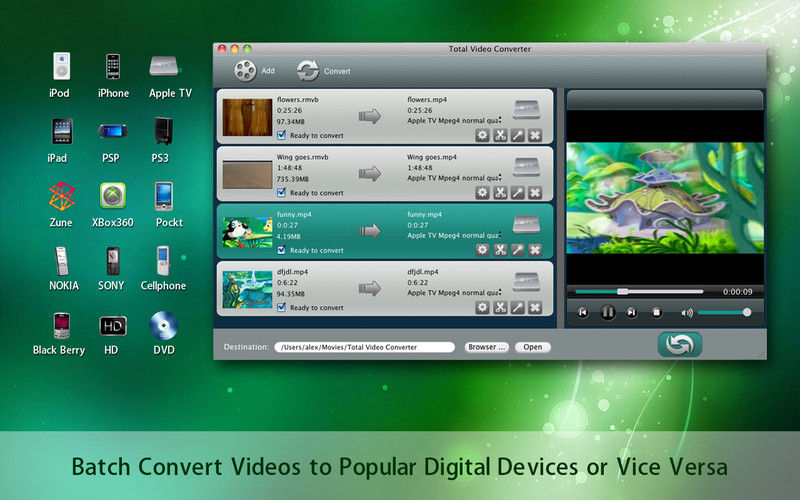The image size is (800, 500).
Task: Click the PSP device icon
Action: (113, 131)
